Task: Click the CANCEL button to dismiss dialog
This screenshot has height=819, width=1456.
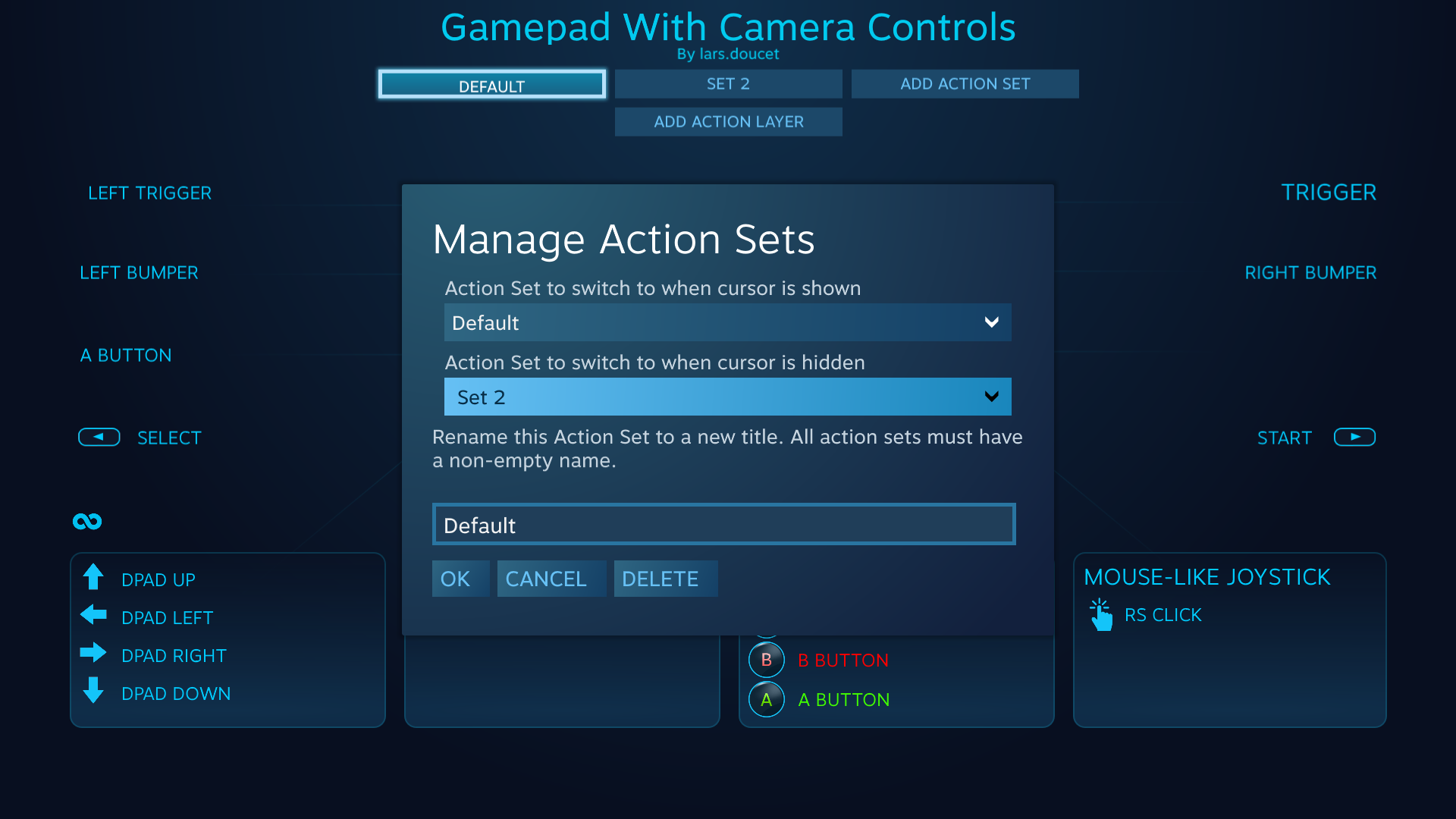Action: tap(547, 578)
